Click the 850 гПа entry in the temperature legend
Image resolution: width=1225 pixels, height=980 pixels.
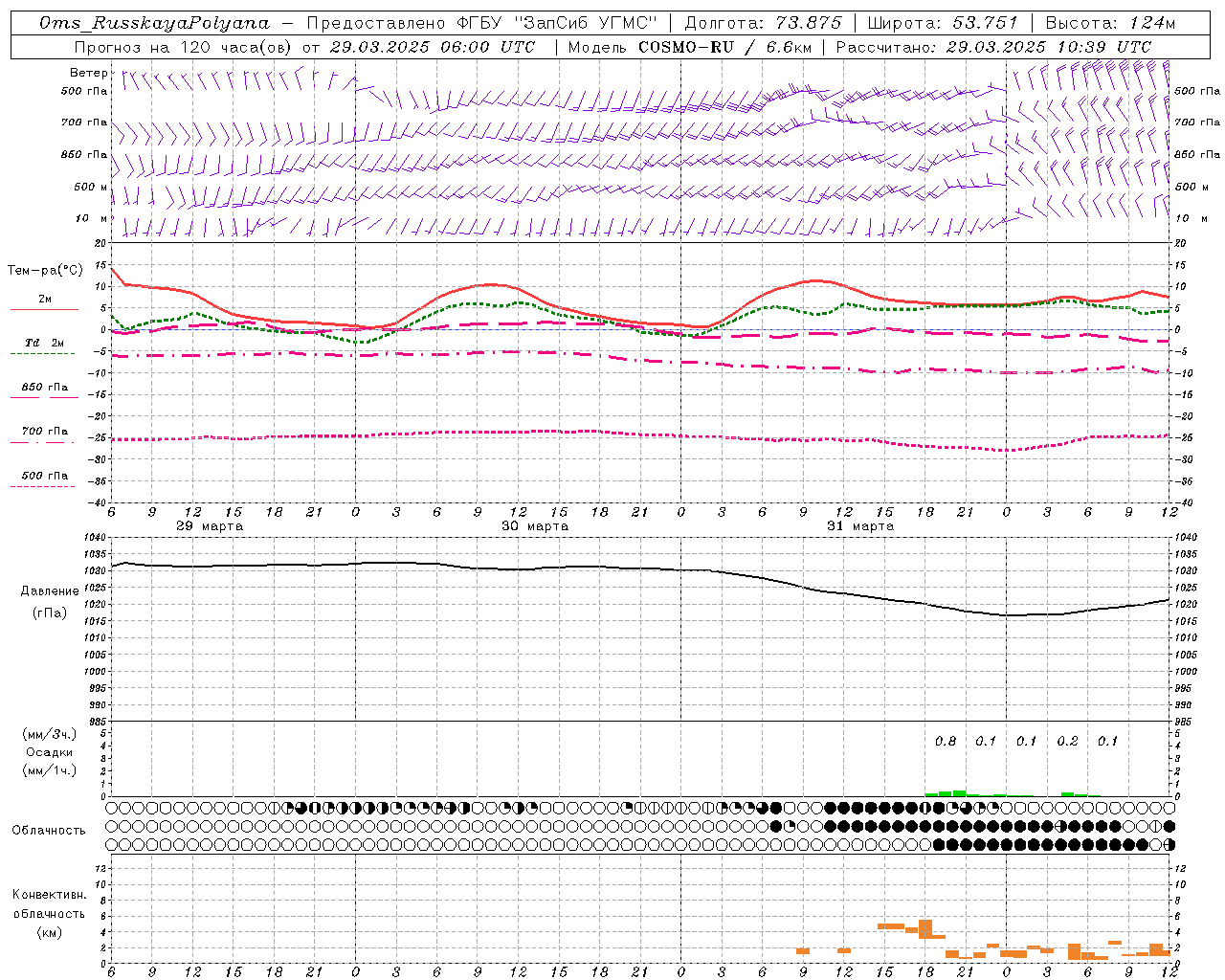pyautogui.click(x=45, y=388)
